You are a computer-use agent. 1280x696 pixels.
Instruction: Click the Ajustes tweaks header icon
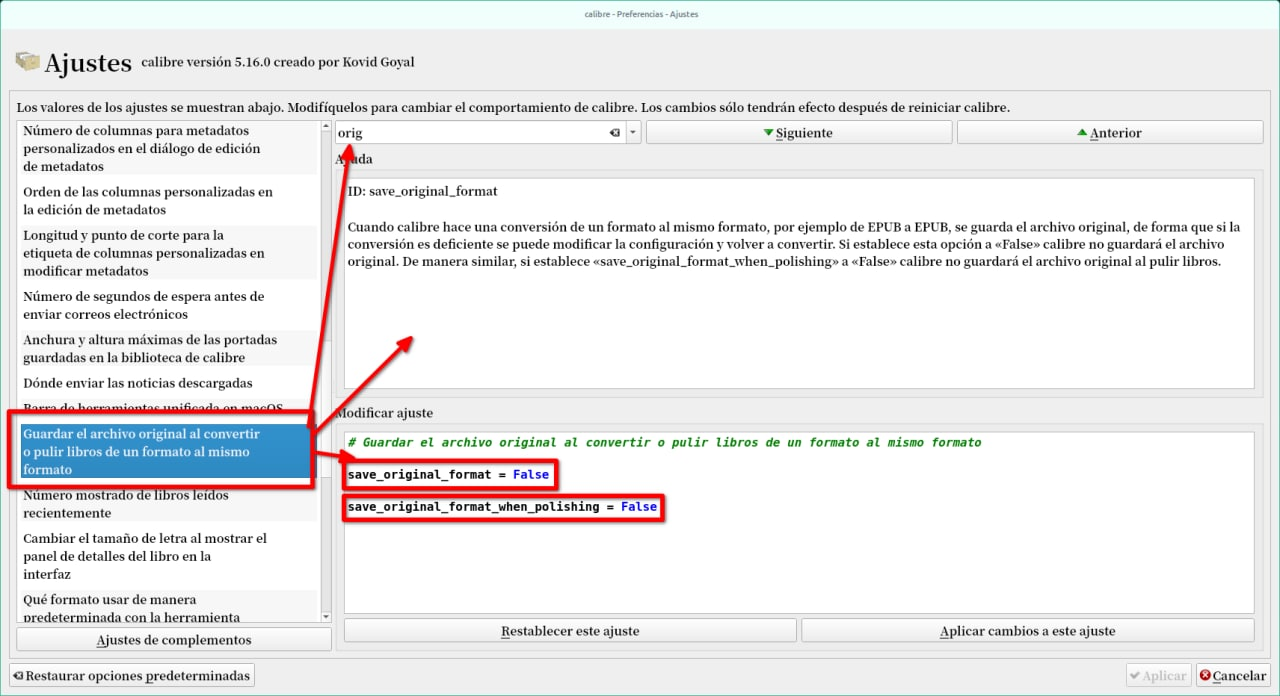27,61
